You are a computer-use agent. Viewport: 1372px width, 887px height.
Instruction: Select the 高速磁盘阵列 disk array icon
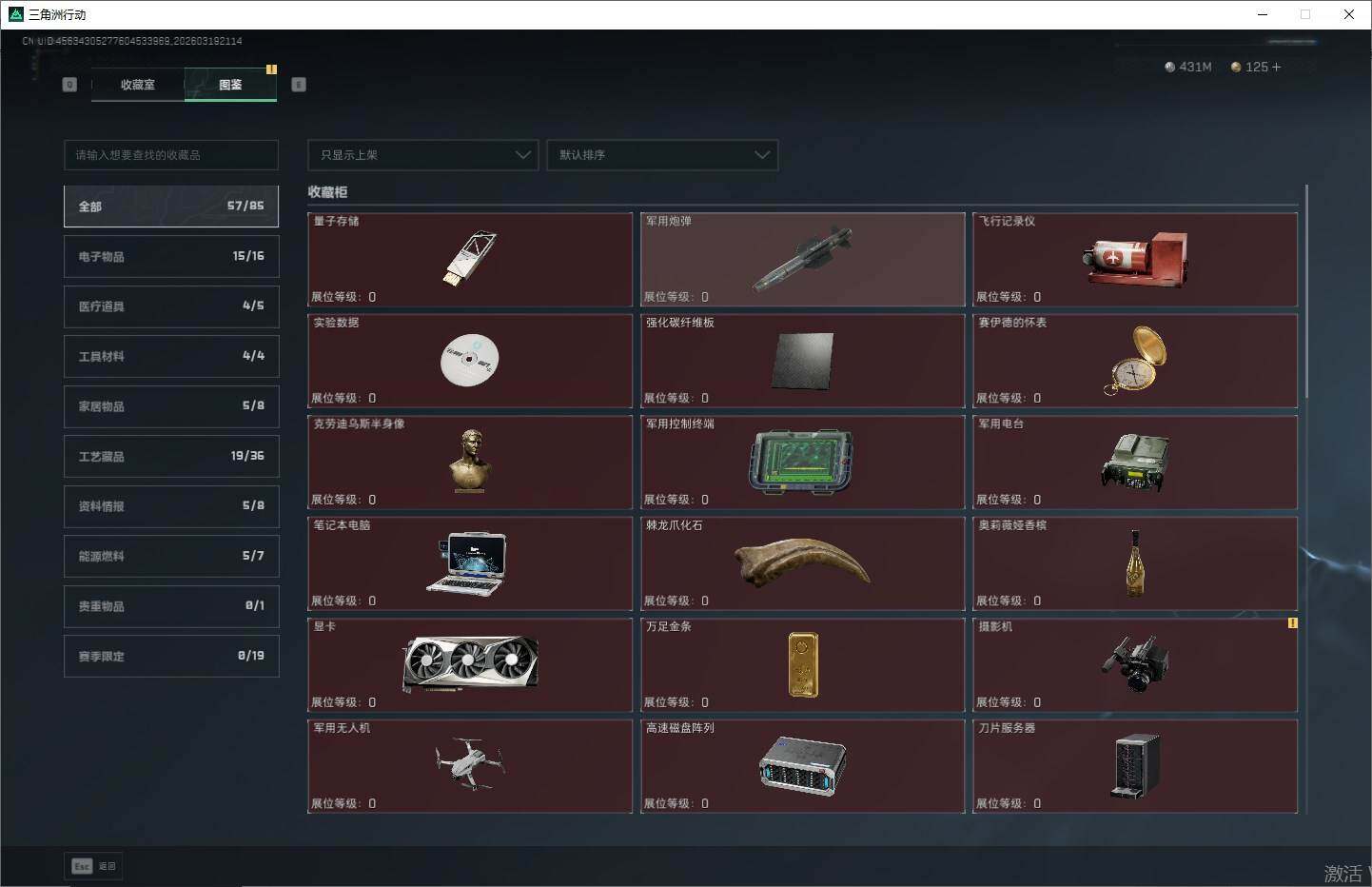[x=802, y=765]
